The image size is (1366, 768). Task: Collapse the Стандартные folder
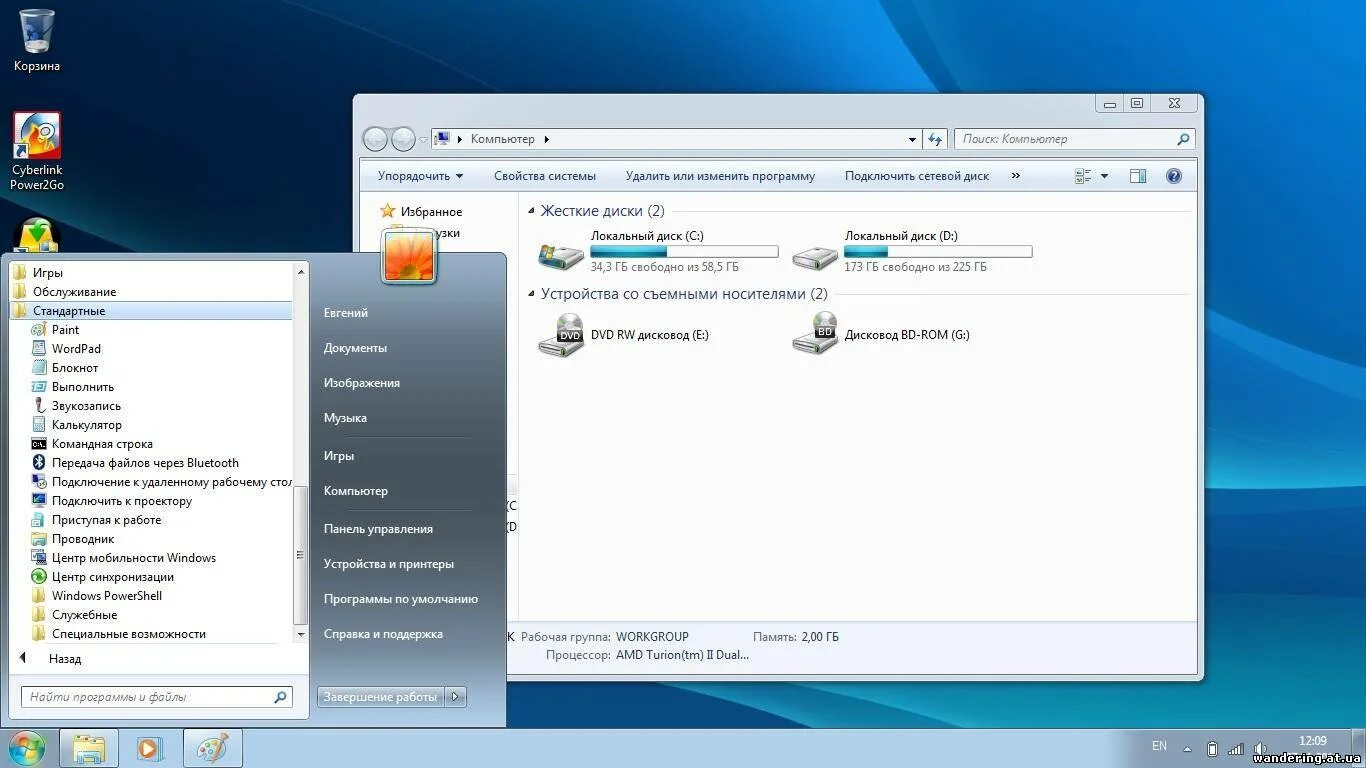point(150,310)
